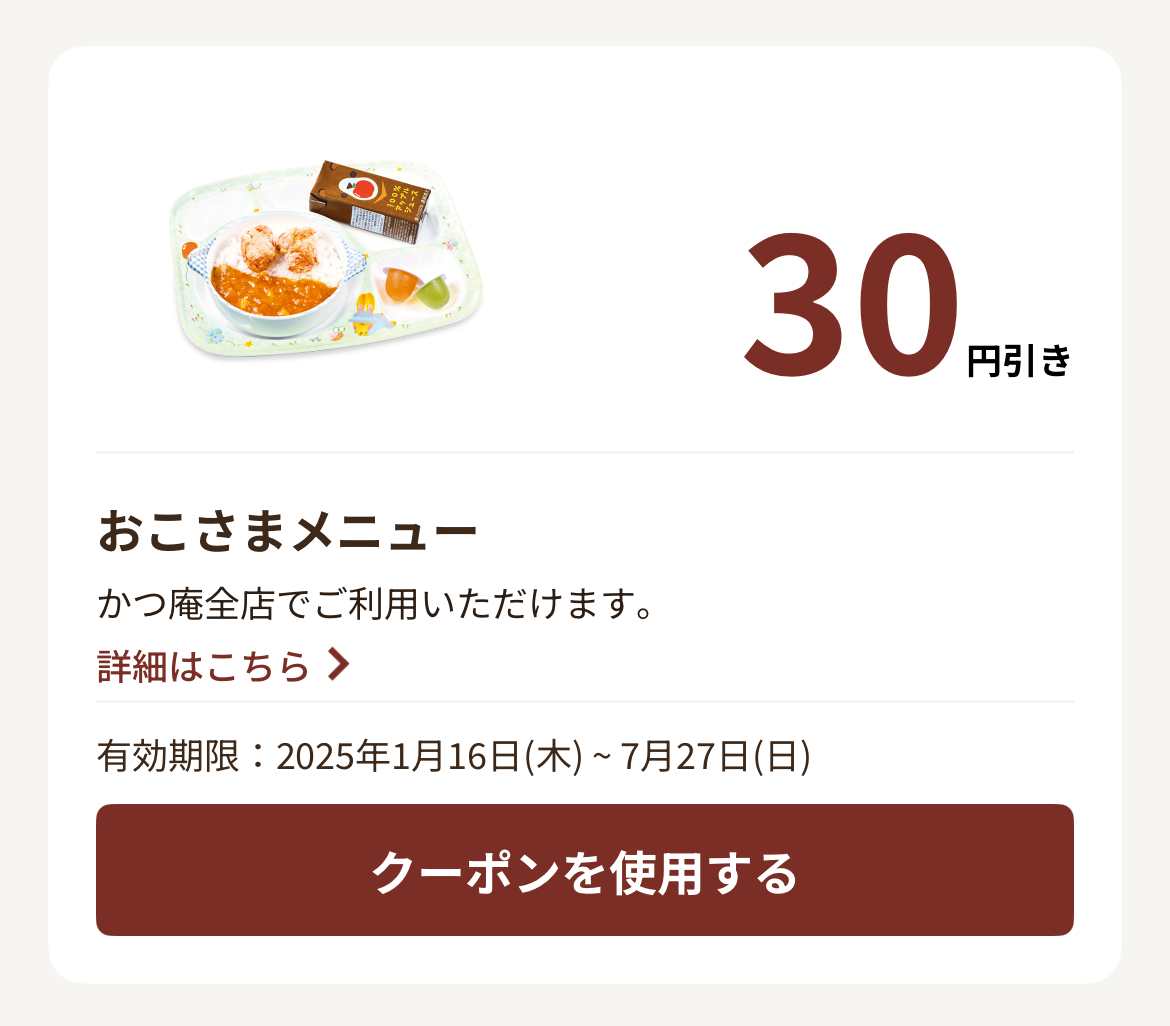
Task: Click the 有効期限 validity date line
Action: (x=454, y=756)
